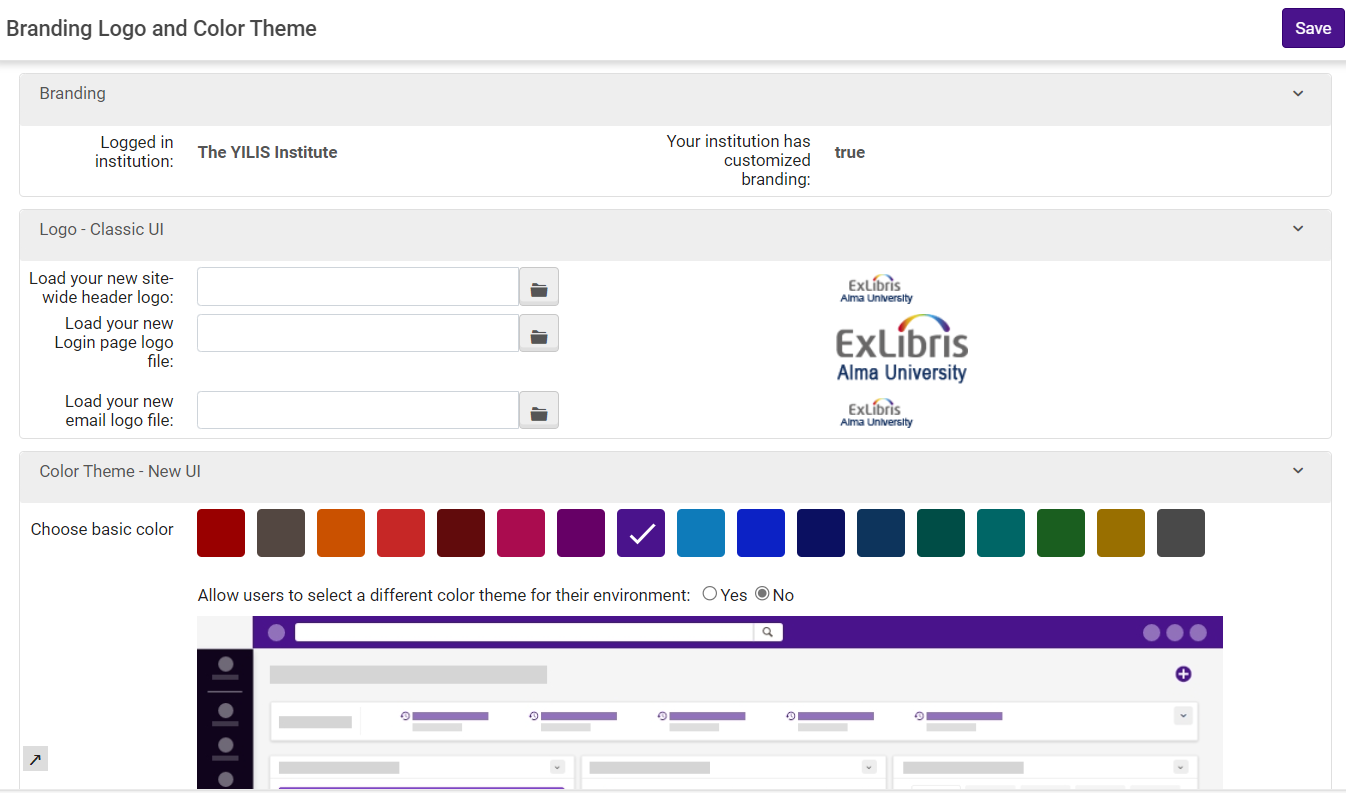Choose the orange basic color

tap(341, 533)
